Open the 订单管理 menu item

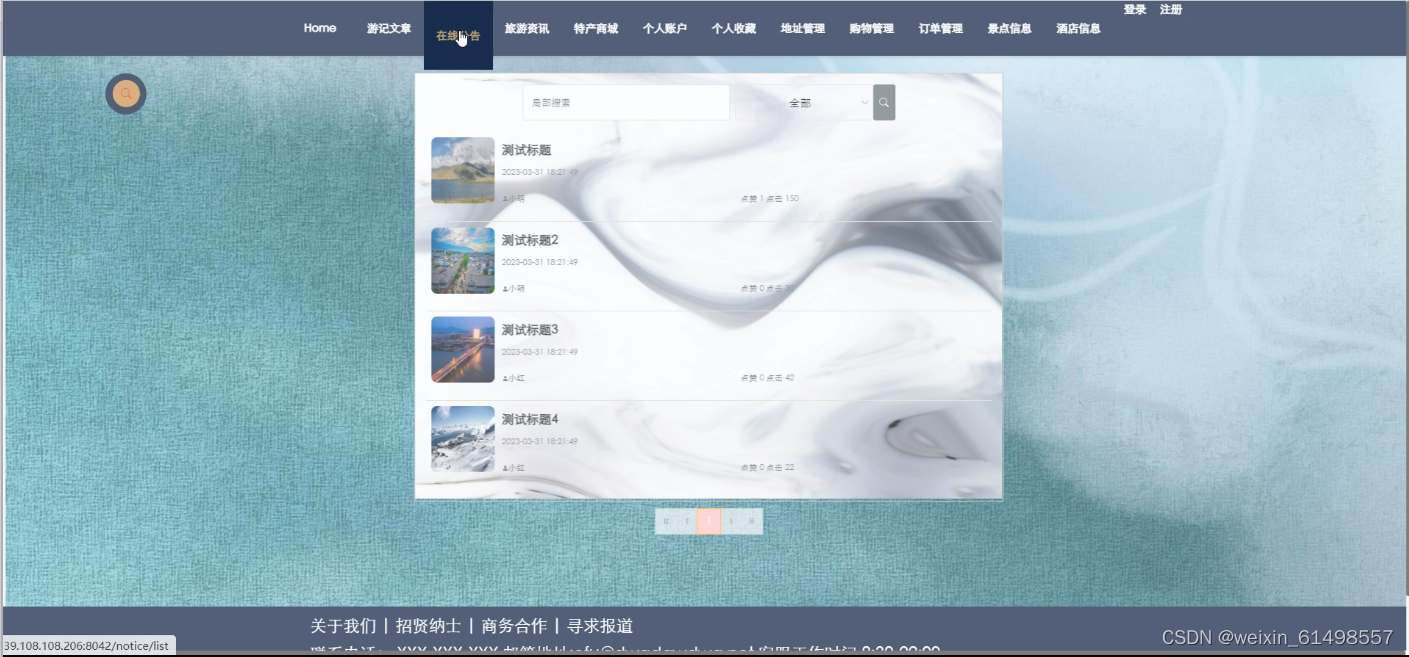[941, 28]
